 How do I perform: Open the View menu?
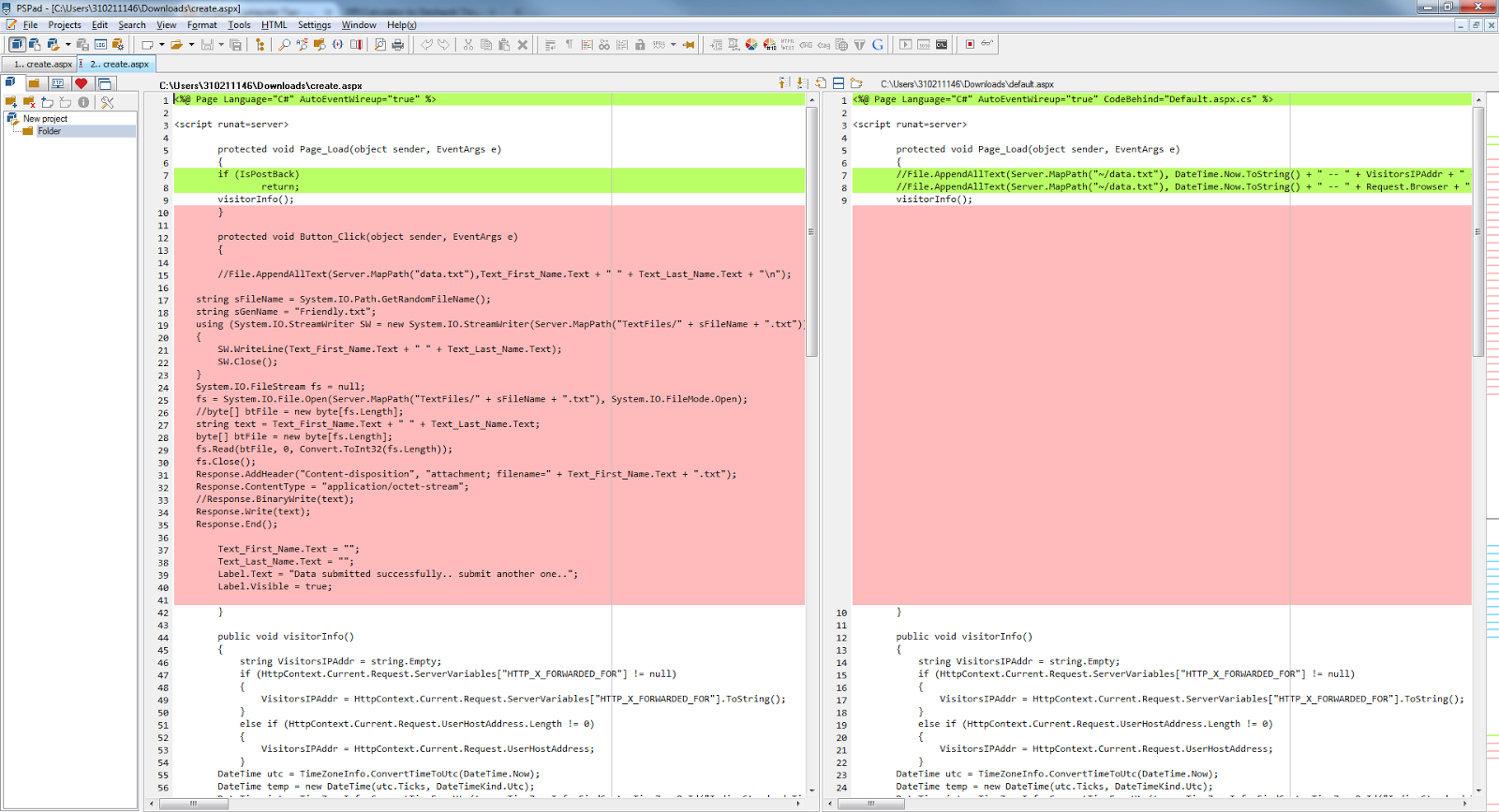[x=166, y=25]
